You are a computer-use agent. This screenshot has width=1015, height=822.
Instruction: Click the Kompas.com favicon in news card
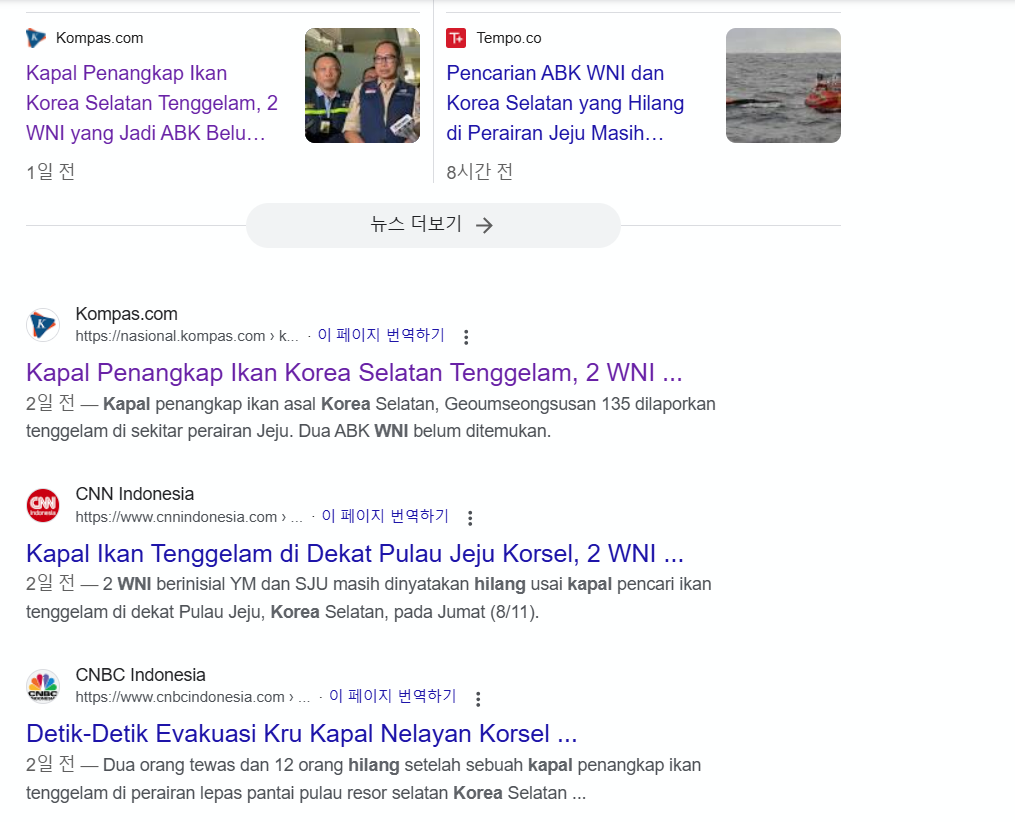(x=36, y=38)
